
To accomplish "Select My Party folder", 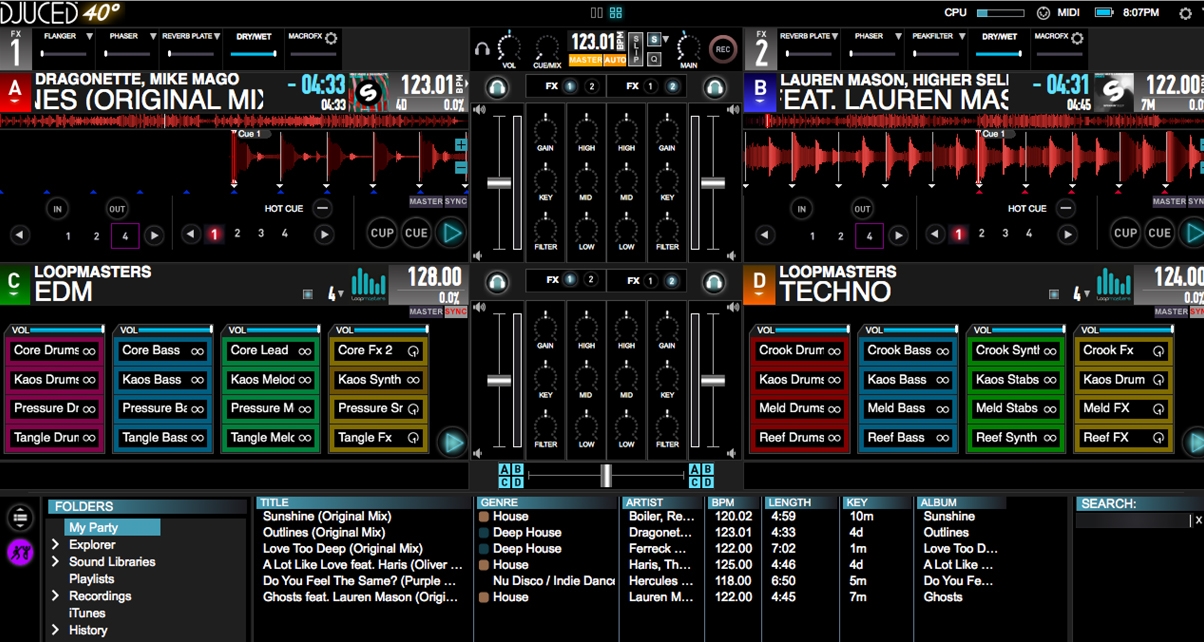I will 93,527.
